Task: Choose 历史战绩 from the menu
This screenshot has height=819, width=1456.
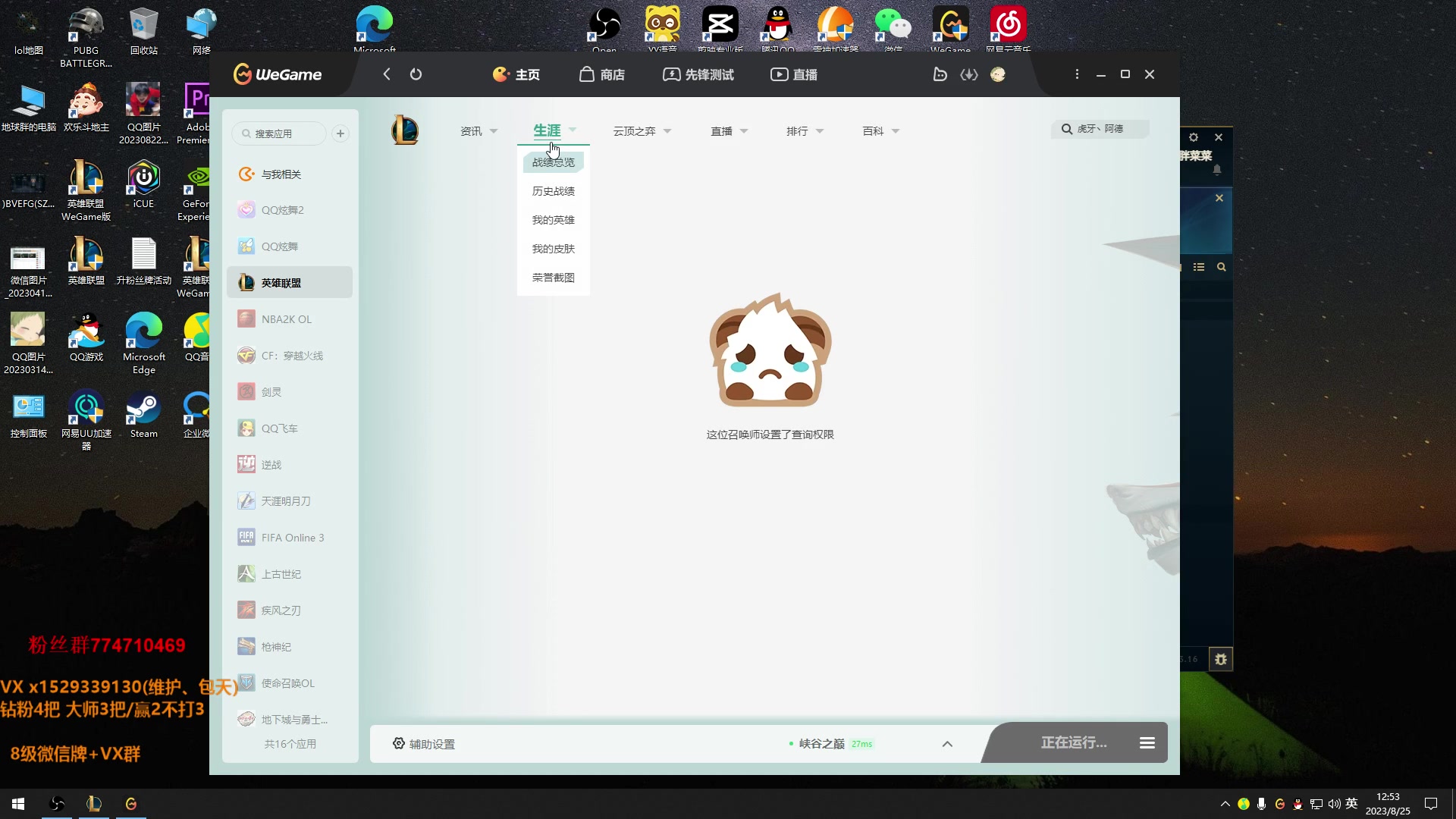Action: click(554, 191)
